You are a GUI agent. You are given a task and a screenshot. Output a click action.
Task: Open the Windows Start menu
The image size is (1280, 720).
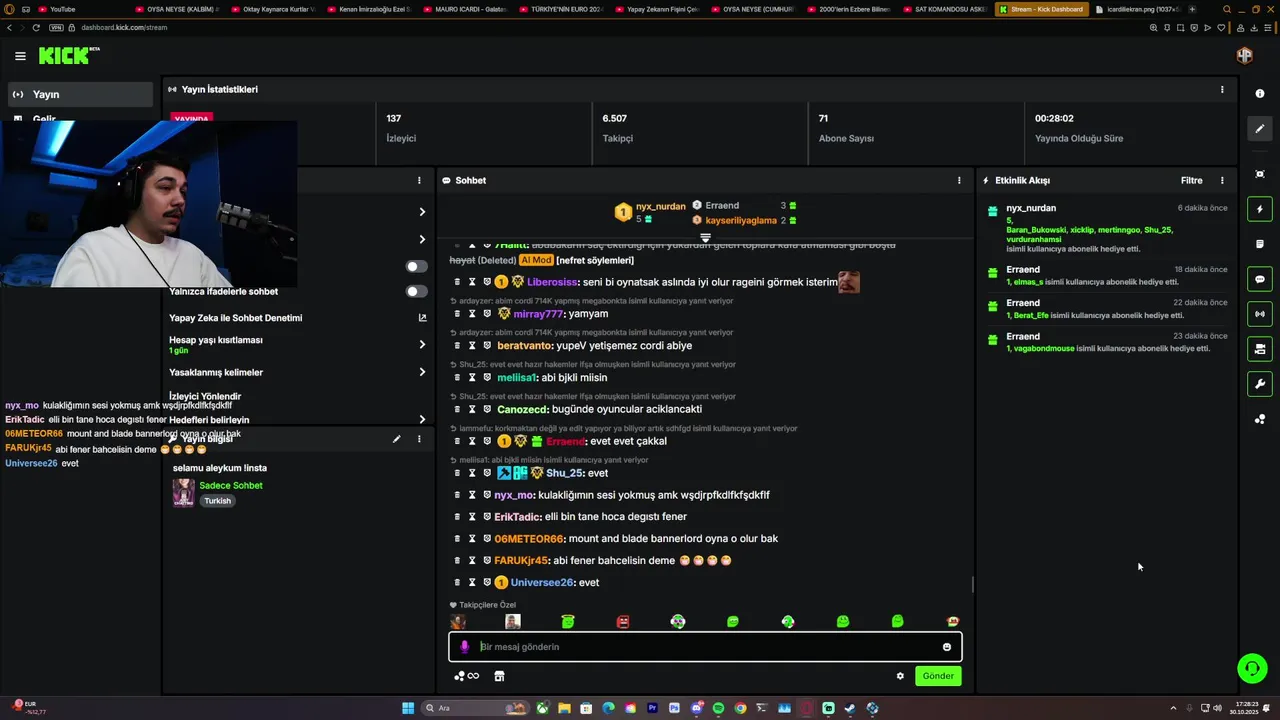click(x=408, y=708)
